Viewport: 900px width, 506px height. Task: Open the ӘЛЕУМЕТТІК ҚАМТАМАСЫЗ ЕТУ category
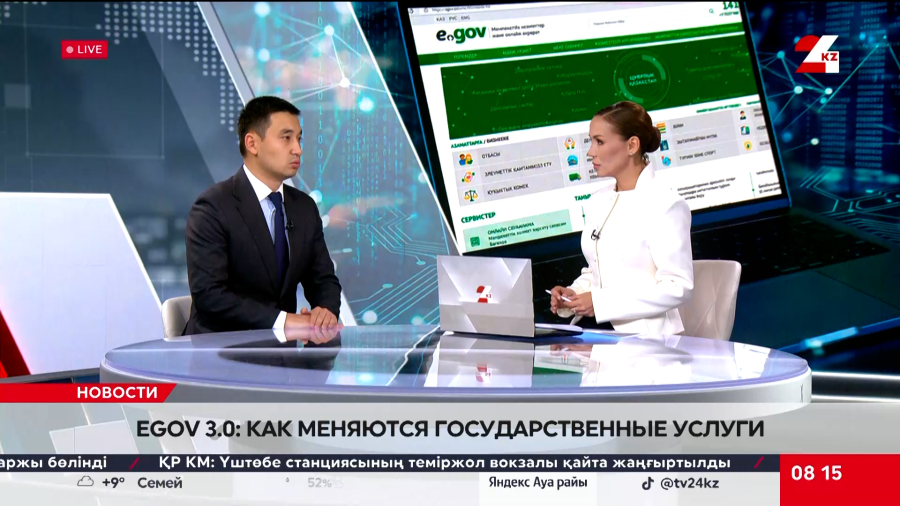click(x=518, y=169)
